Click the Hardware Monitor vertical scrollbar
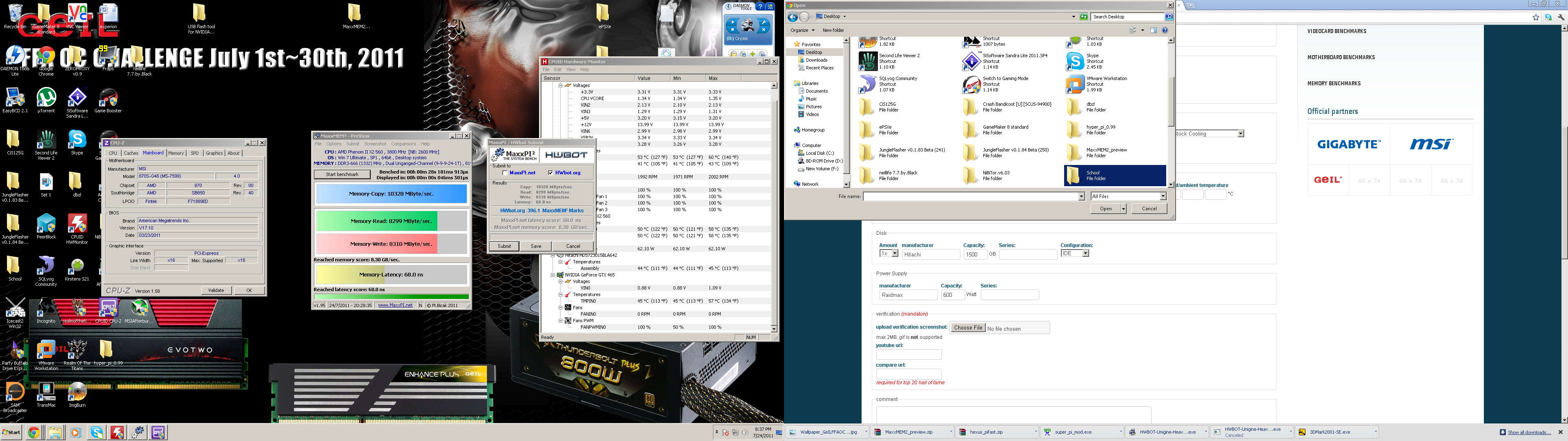Viewport: 1568px width, 441px height. [x=774, y=207]
